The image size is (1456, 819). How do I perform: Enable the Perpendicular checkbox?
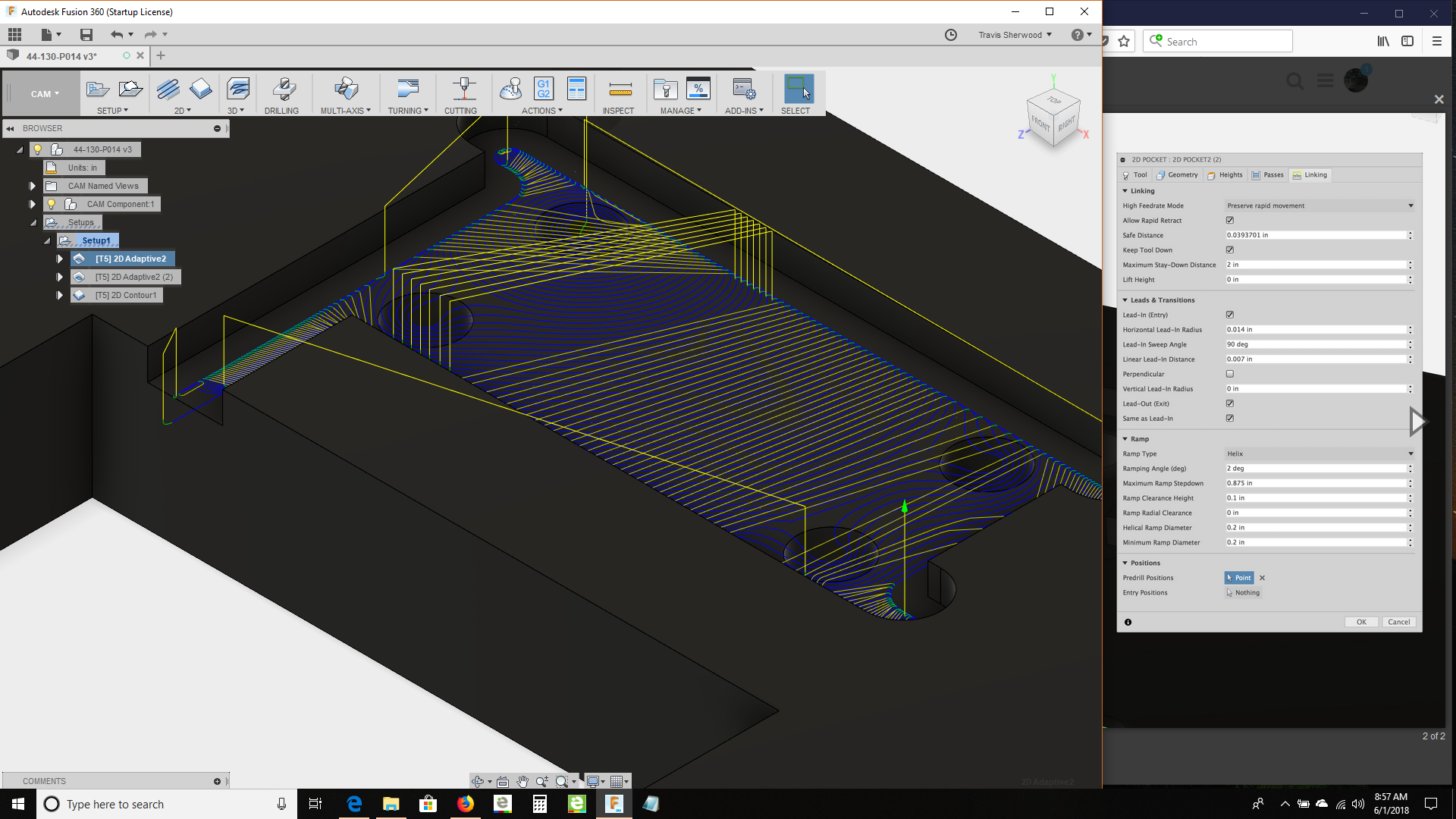click(1229, 374)
